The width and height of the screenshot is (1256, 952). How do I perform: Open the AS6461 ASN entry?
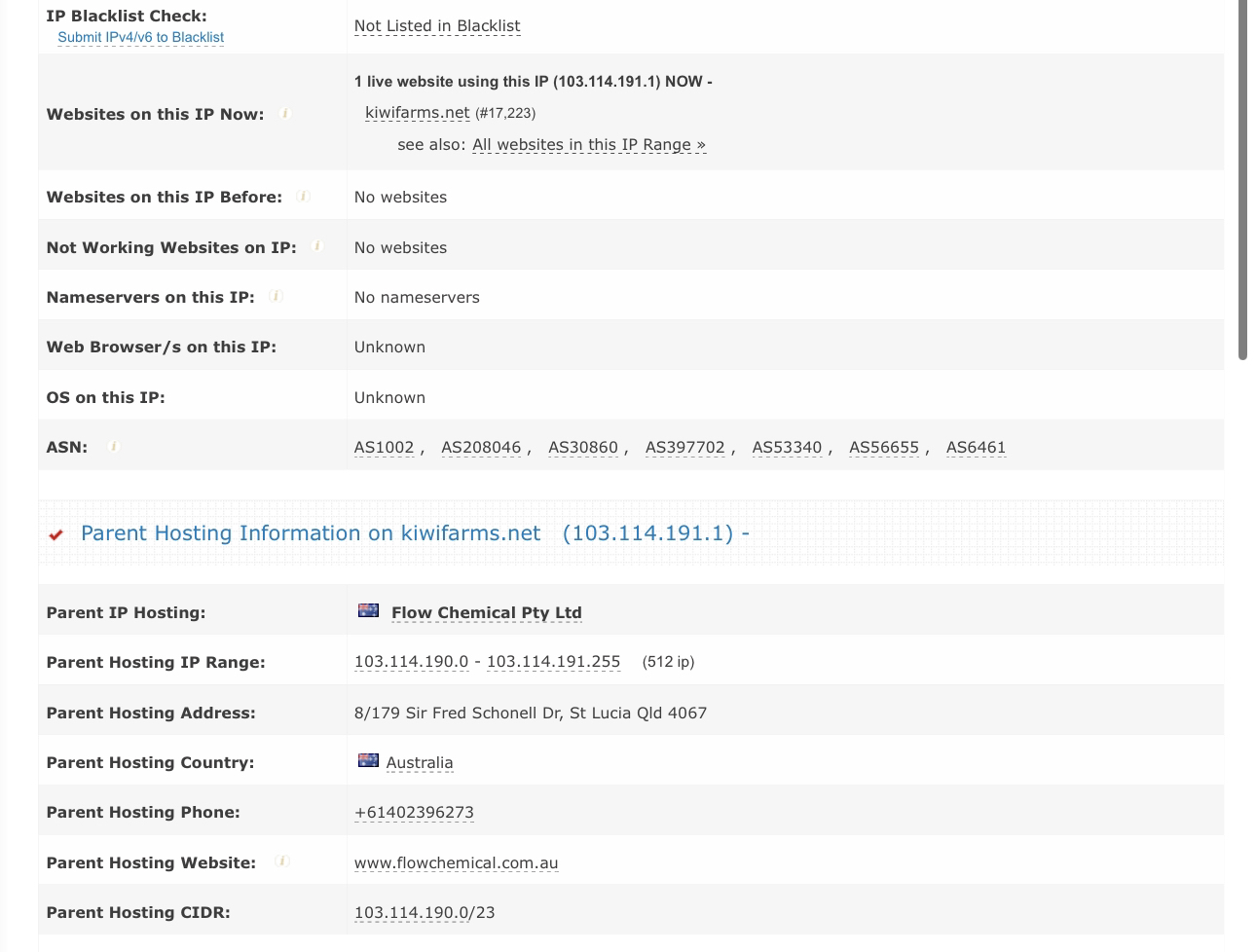[x=976, y=448]
